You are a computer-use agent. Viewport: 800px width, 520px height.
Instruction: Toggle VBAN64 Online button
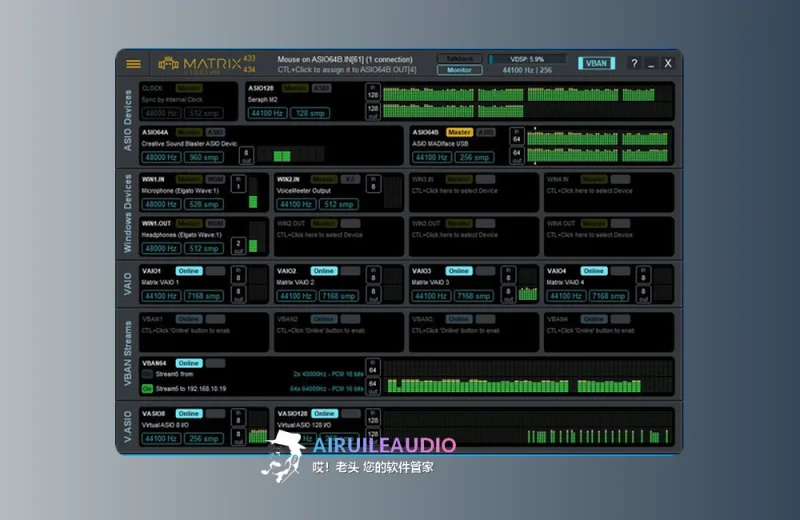point(189,363)
